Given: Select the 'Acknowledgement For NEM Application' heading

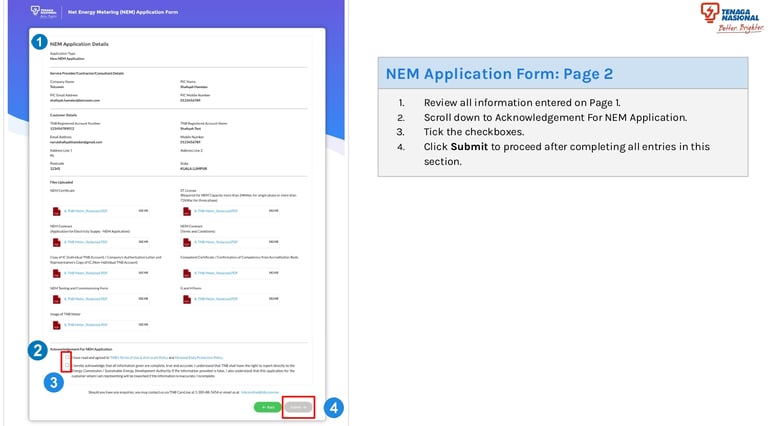Looking at the screenshot, I should pyautogui.click(x=81, y=350).
